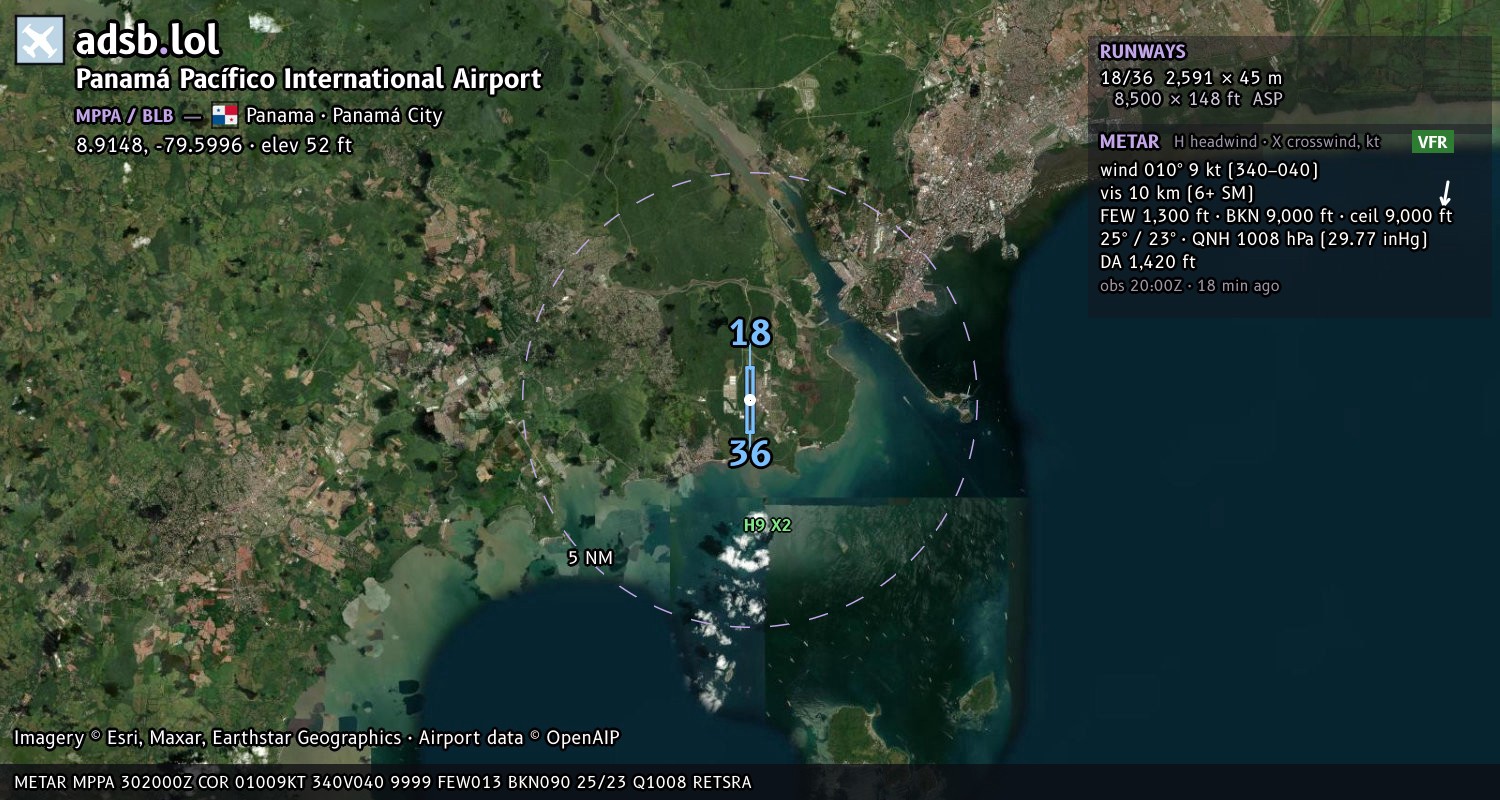This screenshot has height=800, width=1500.
Task: Click the raw METAR MPPA 302000Z string
Action: [x=383, y=782]
